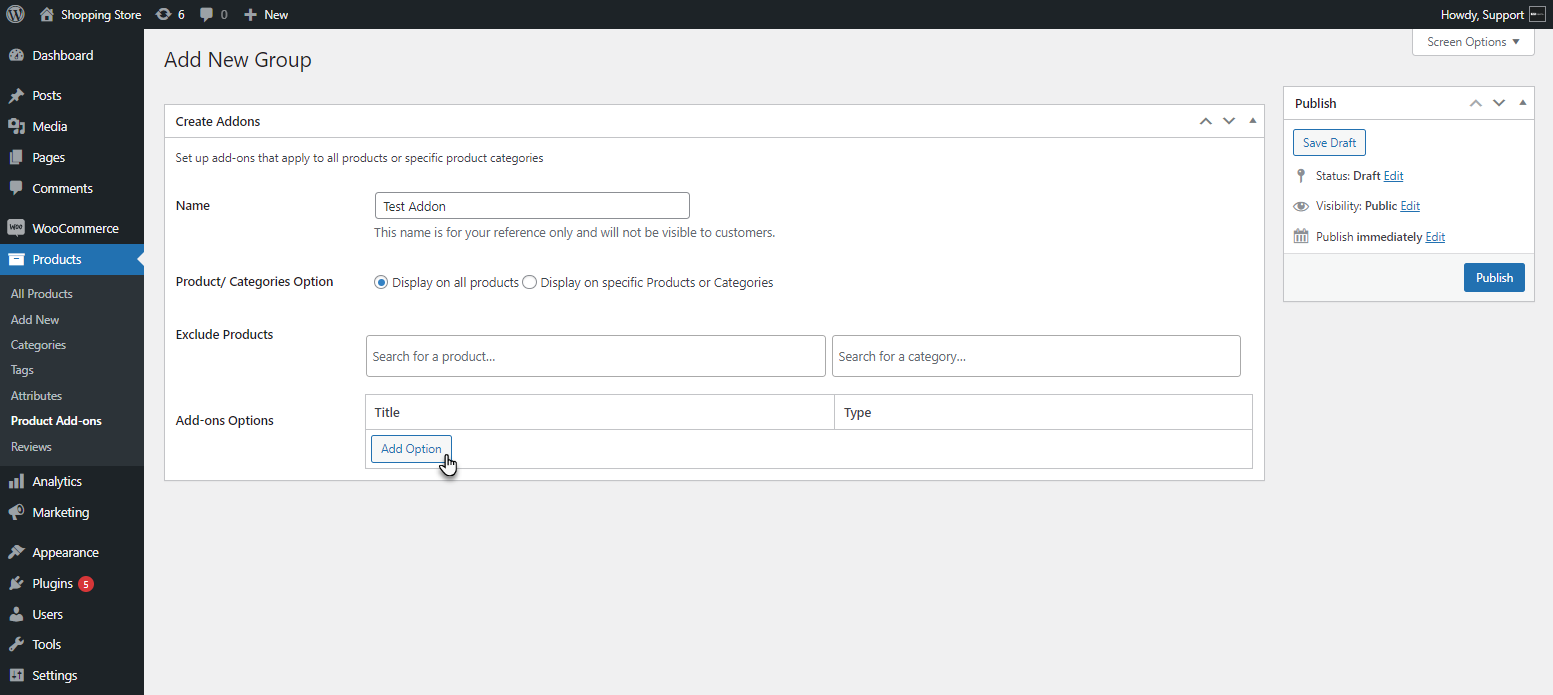
Task: Click the Visibility eye icon in Publish box
Action: coord(1301,206)
